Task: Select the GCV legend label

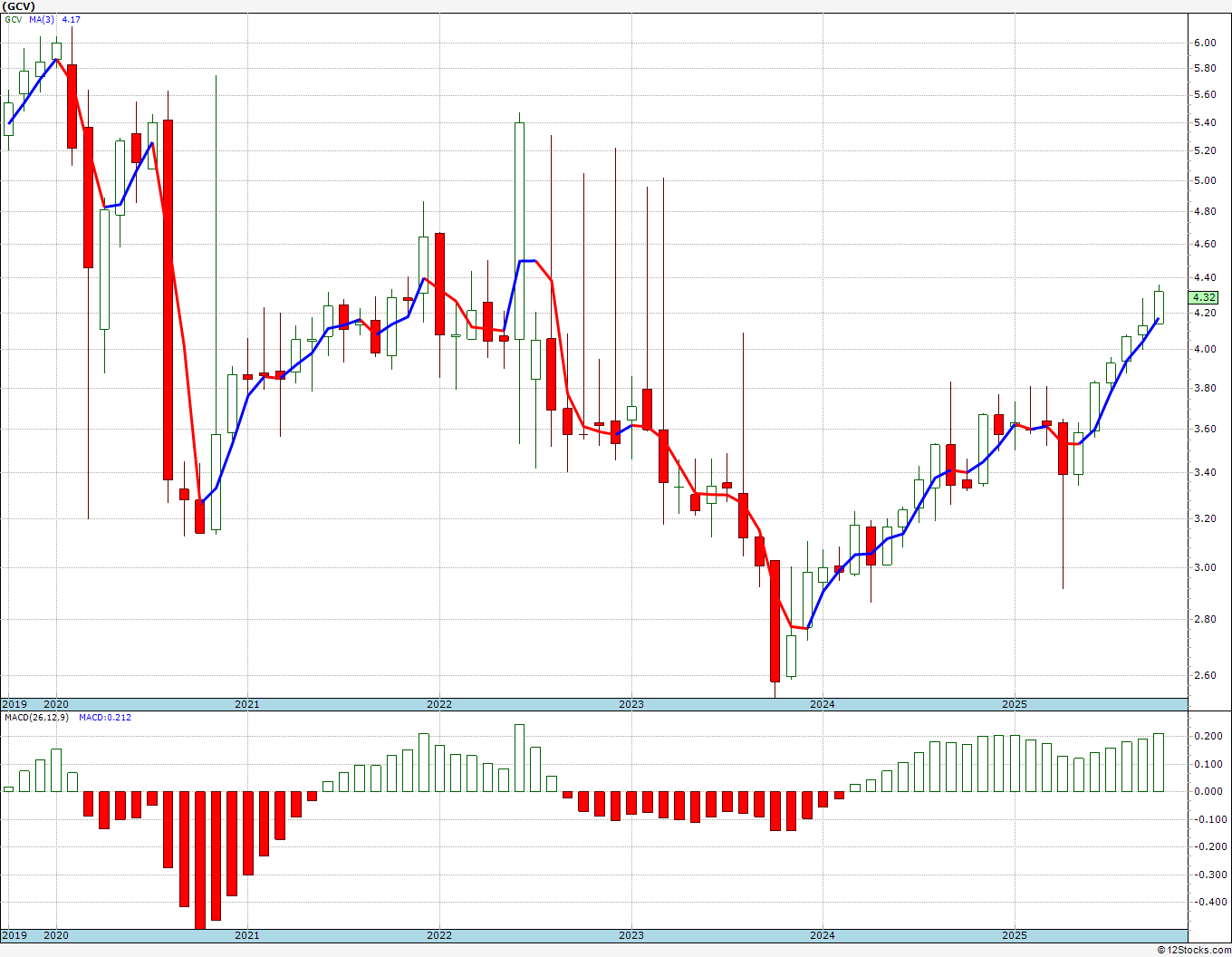Action: 13,19
